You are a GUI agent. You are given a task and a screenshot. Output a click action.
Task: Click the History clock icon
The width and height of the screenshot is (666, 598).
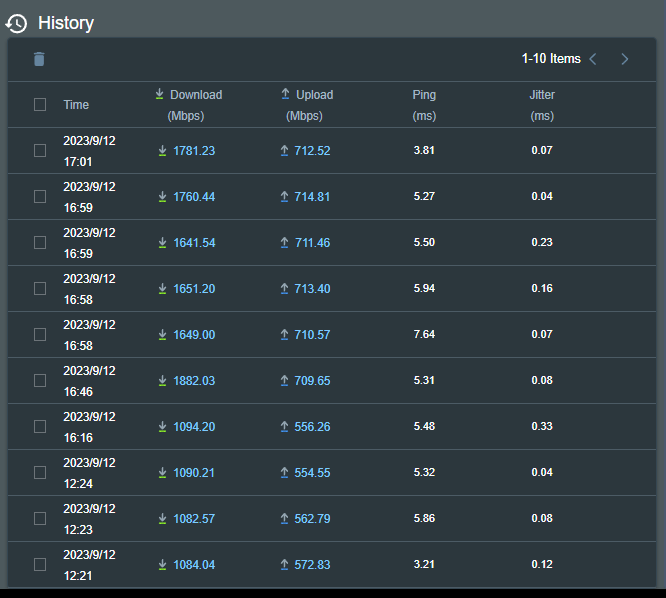16,23
